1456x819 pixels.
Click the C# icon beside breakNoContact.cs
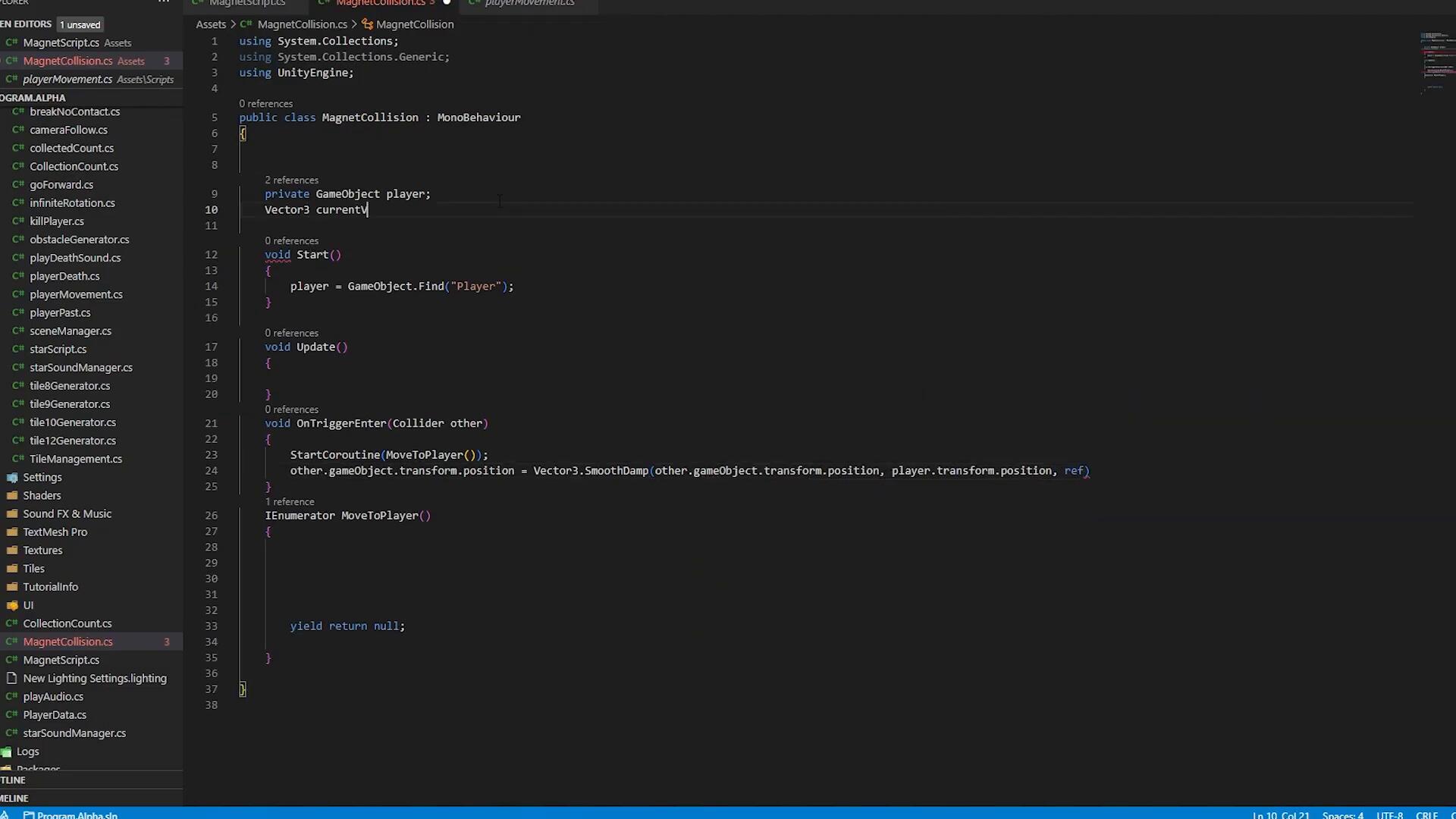point(18,111)
